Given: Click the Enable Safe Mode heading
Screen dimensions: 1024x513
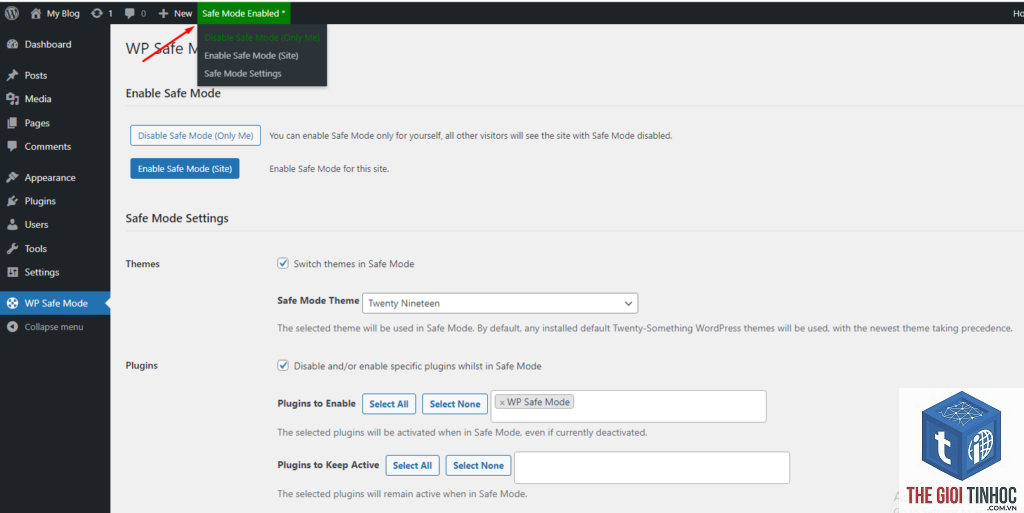Looking at the screenshot, I should click(x=173, y=93).
